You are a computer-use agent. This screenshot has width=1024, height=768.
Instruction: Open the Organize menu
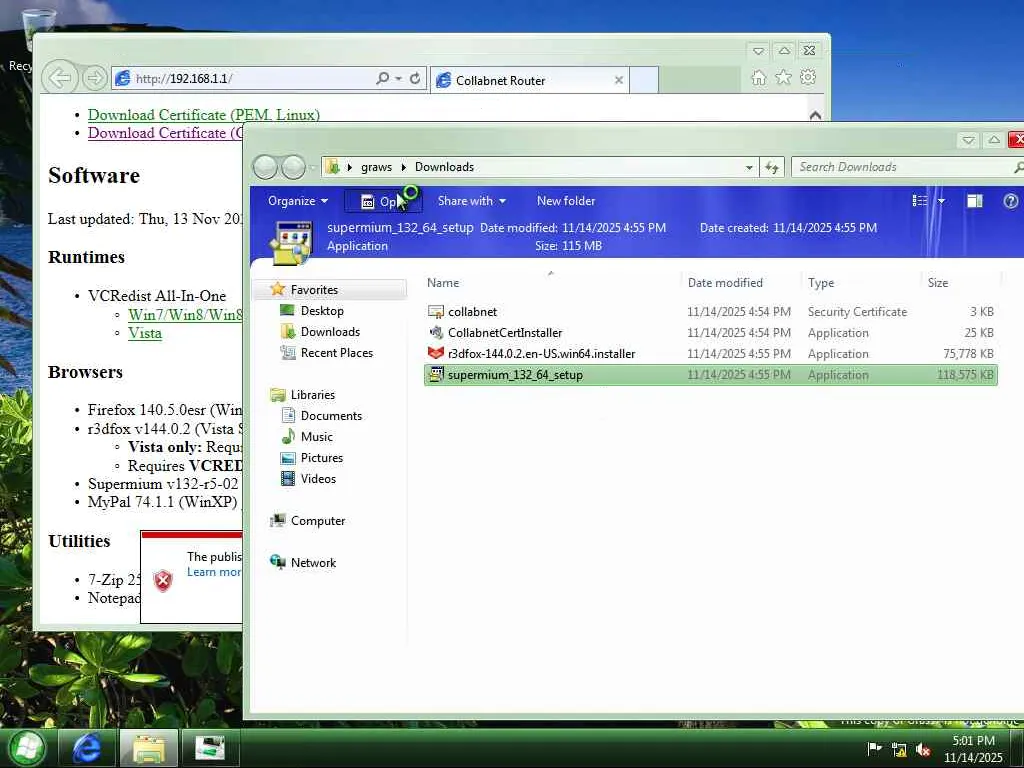coord(298,201)
